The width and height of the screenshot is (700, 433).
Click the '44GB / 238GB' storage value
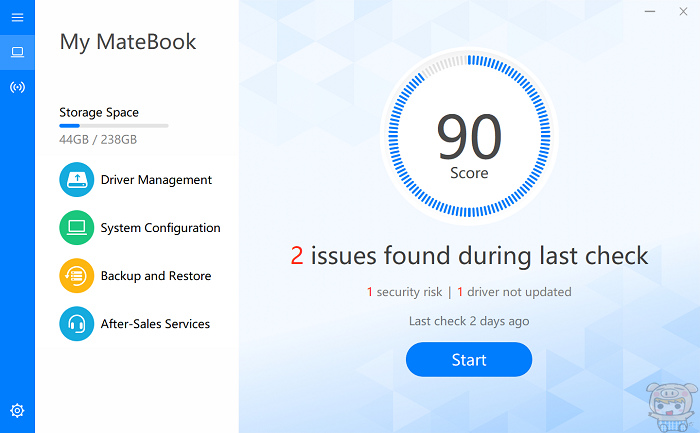(x=98, y=140)
